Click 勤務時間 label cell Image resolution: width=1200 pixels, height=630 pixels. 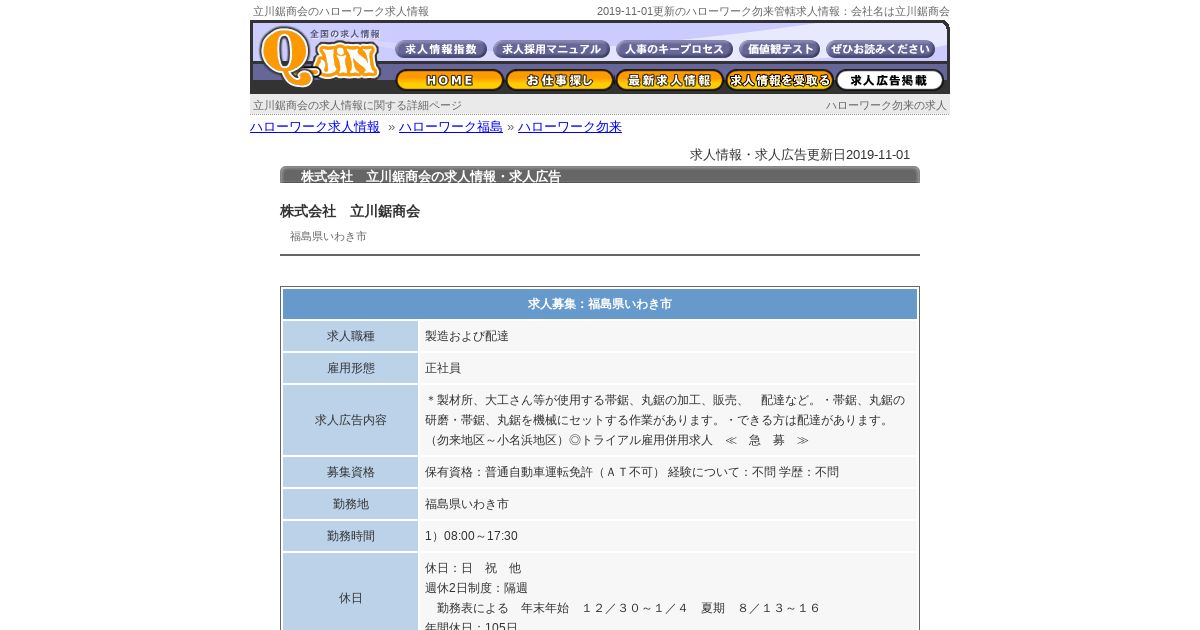[x=350, y=536]
